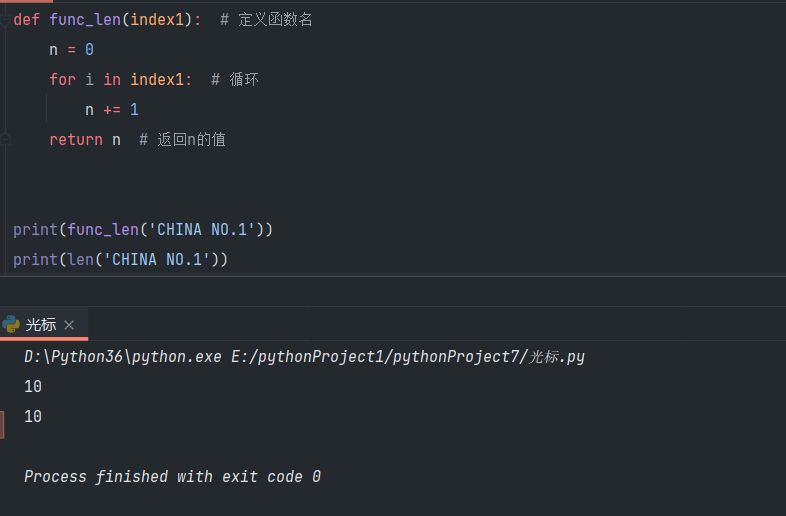Collapse the func_len function fold marker
This screenshot has height=516, width=786.
(5, 20)
